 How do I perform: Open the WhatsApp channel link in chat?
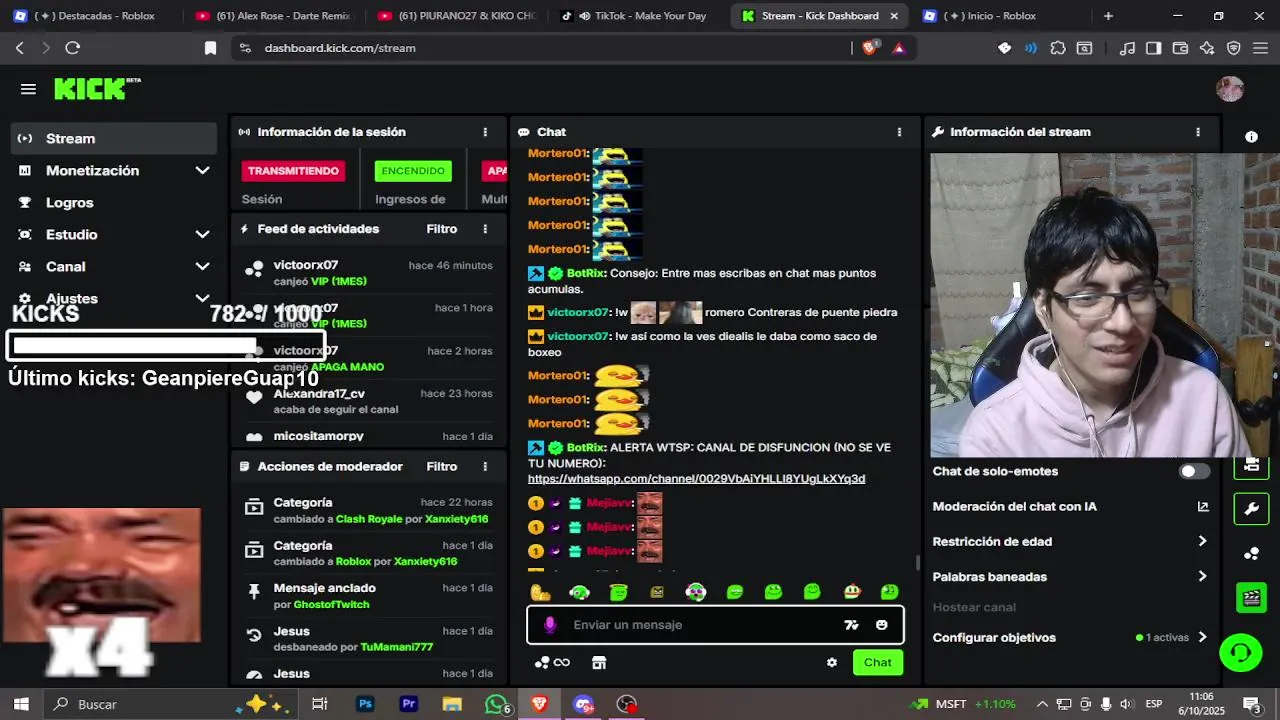click(696, 479)
